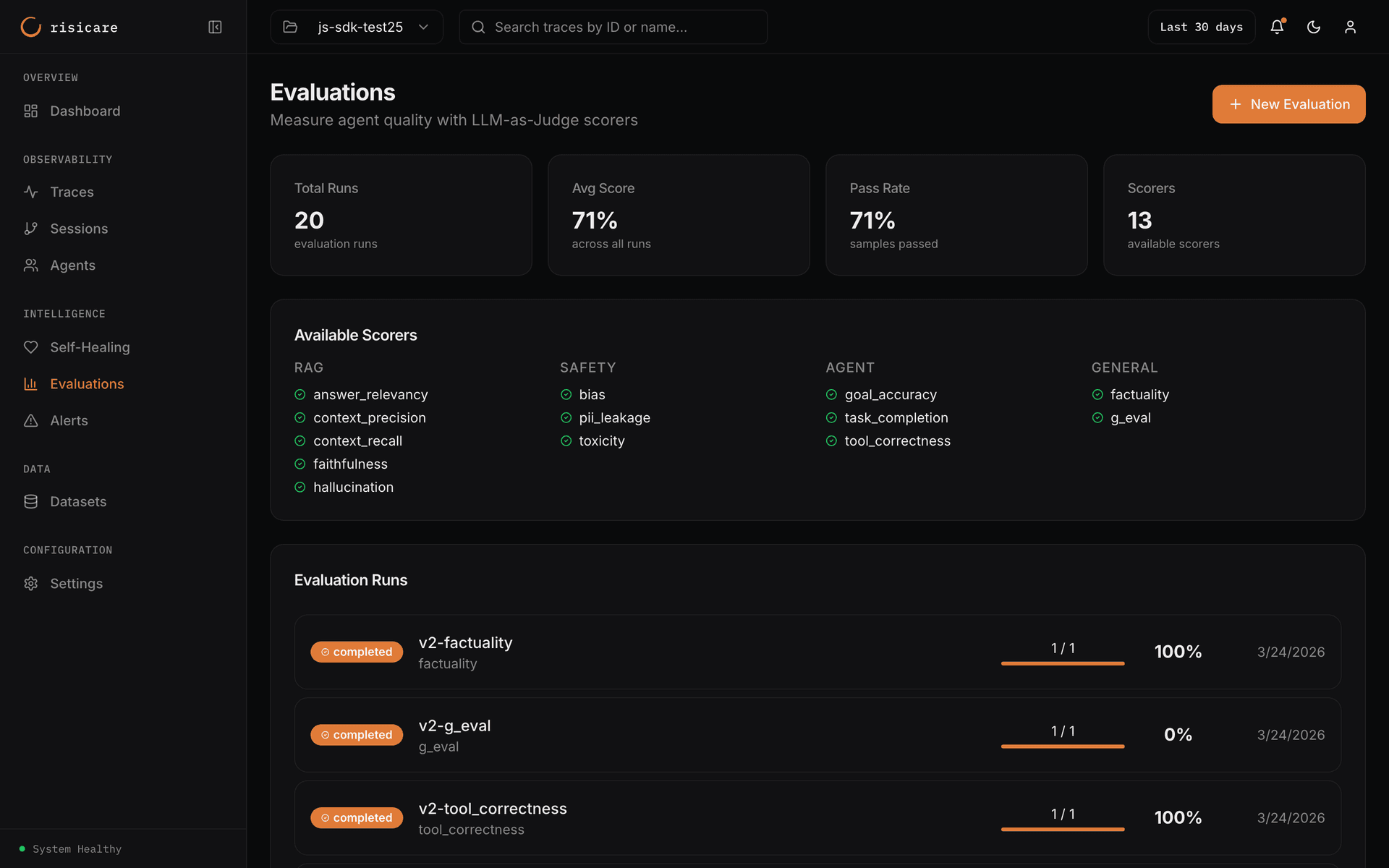Click the folder icon beside project selector

click(290, 27)
